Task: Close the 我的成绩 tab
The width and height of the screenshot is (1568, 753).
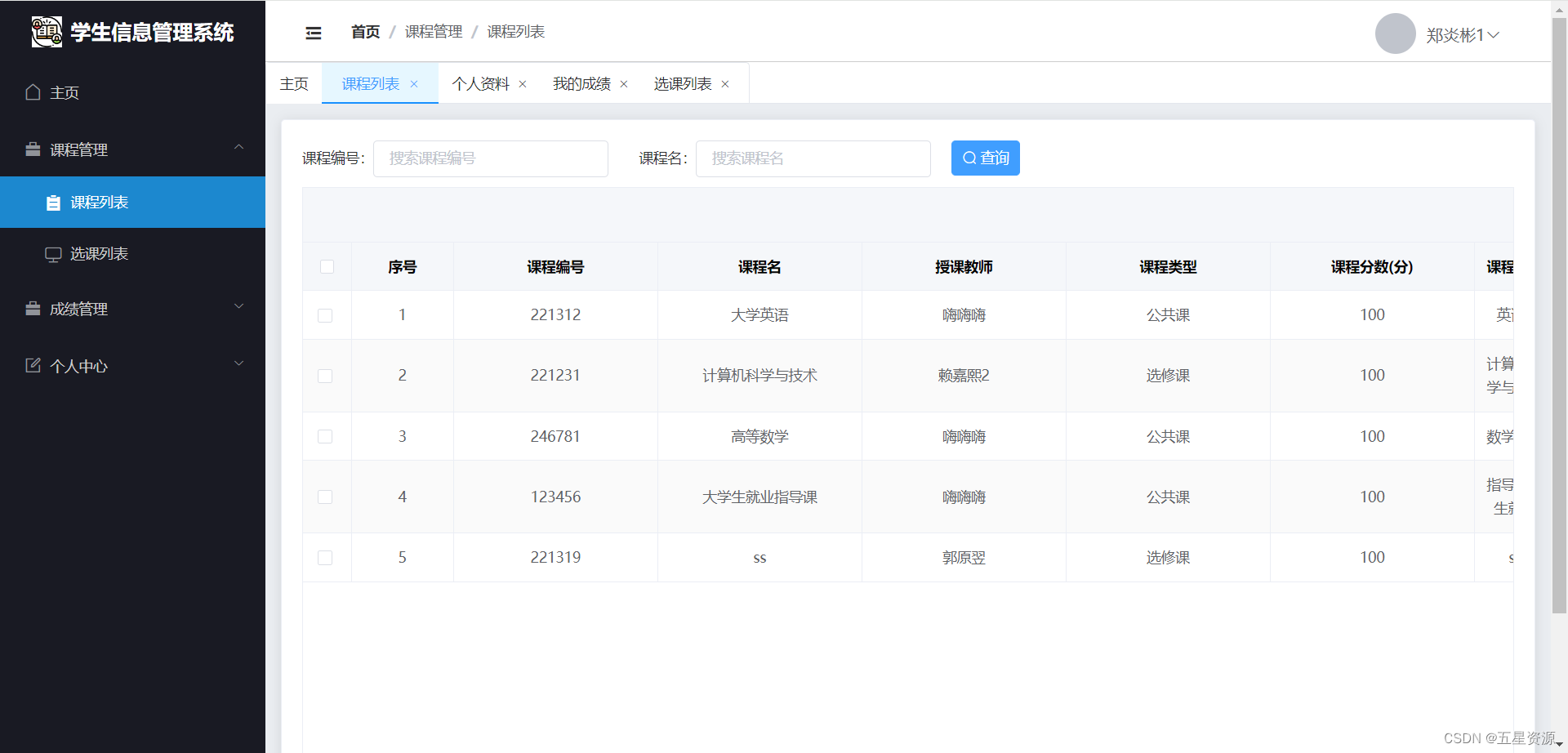Action: tap(624, 84)
